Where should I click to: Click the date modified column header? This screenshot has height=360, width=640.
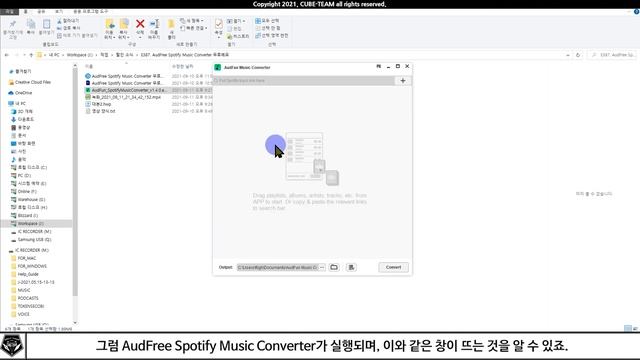coord(182,66)
